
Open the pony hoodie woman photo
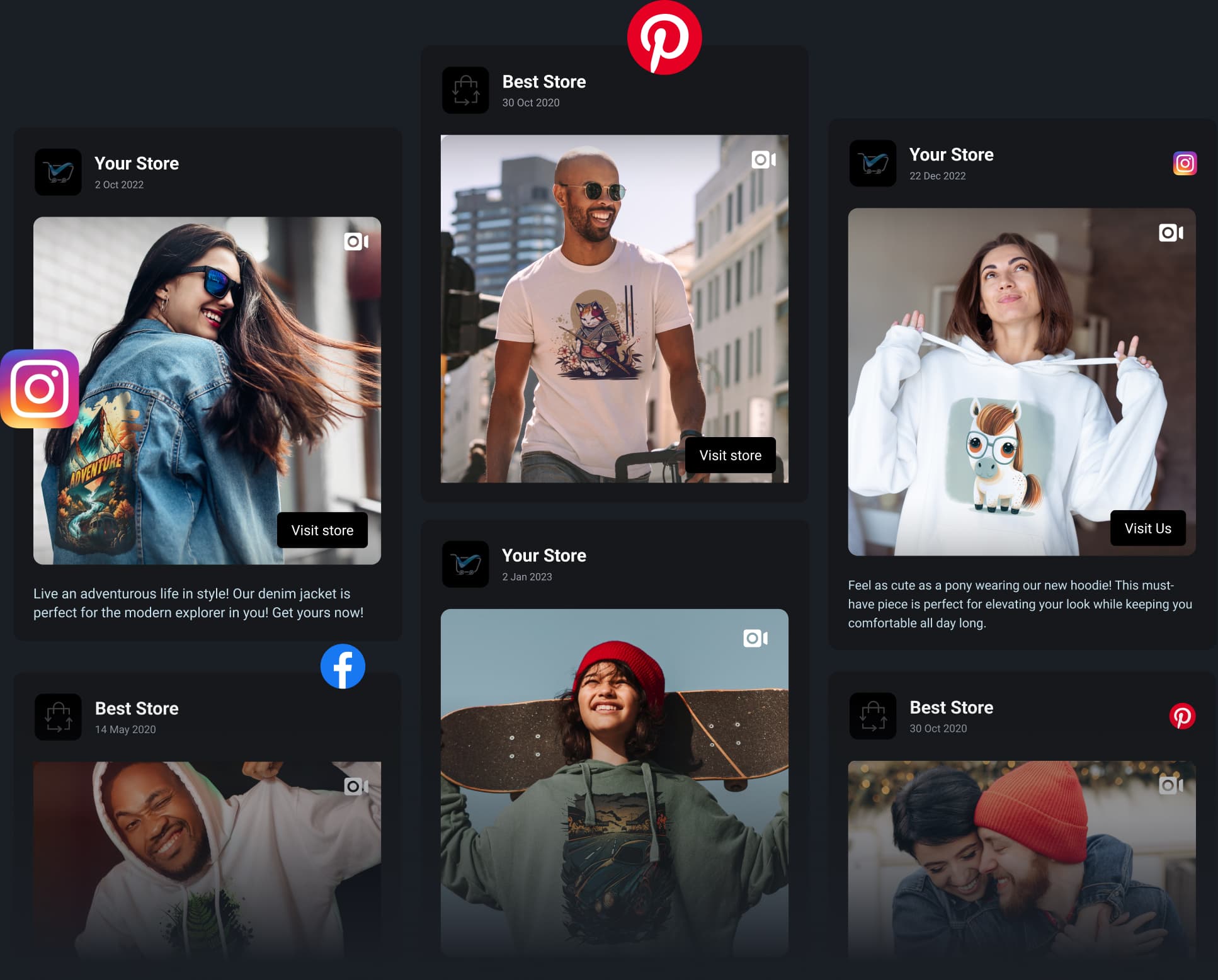coord(1022,382)
